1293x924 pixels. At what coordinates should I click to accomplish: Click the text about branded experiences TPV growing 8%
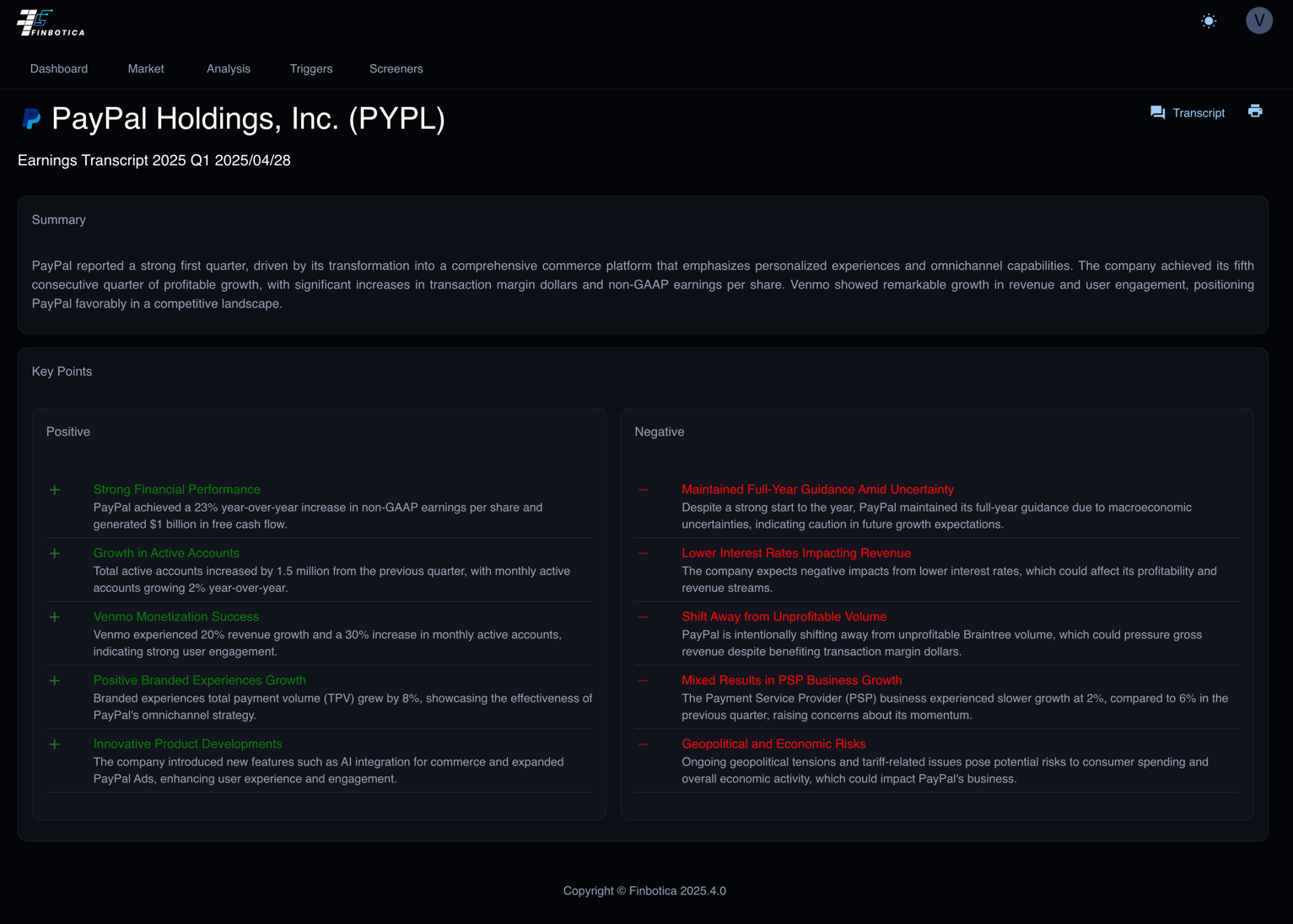(342, 706)
